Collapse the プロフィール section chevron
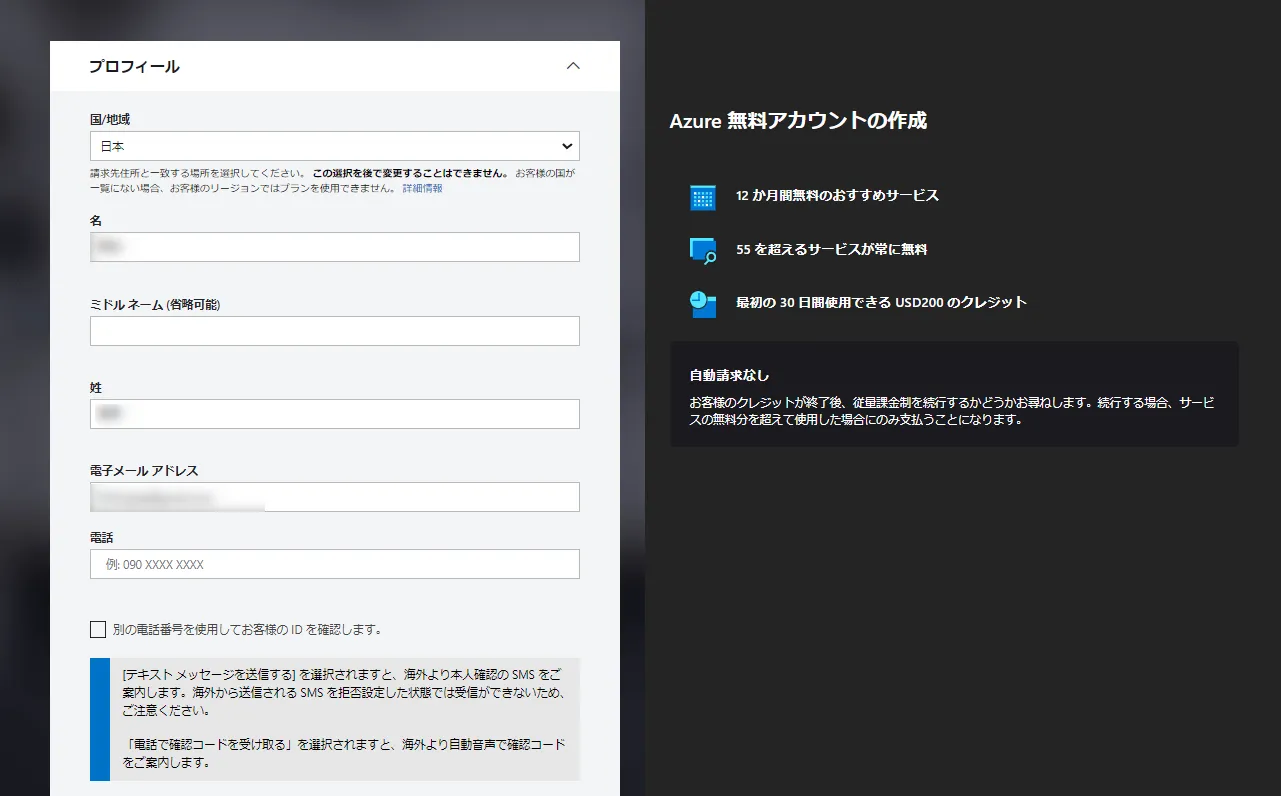Screen dimensions: 1281x796 pyautogui.click(x=573, y=66)
